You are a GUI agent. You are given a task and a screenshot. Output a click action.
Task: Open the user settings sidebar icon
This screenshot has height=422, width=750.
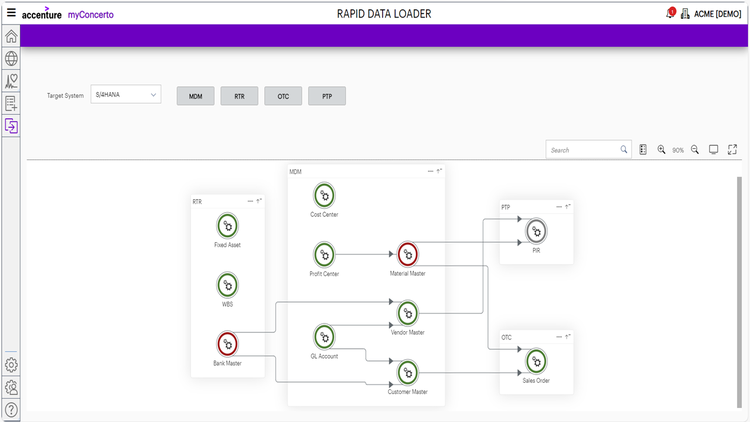coord(11,388)
